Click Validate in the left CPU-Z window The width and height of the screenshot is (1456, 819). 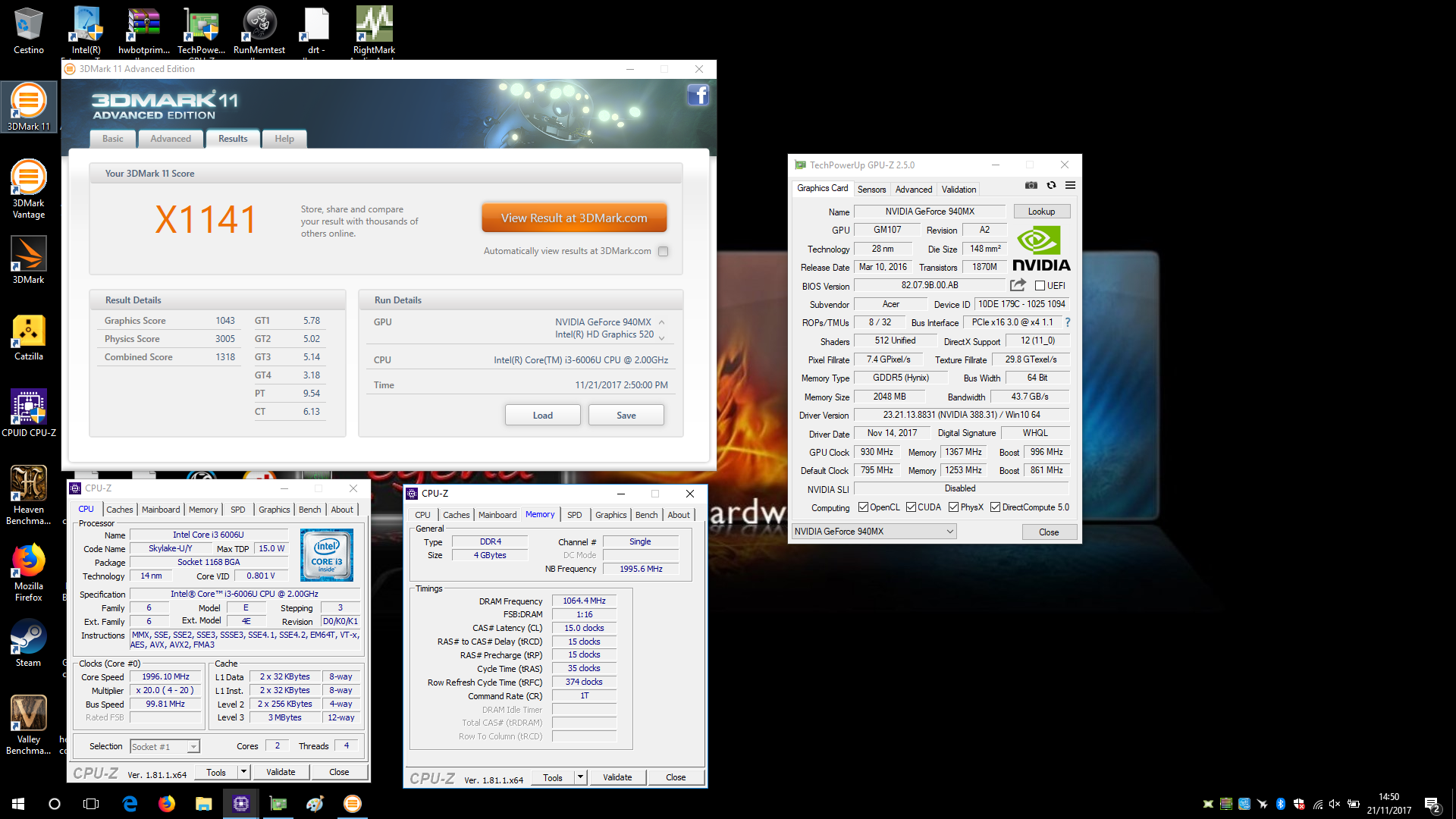point(281,772)
